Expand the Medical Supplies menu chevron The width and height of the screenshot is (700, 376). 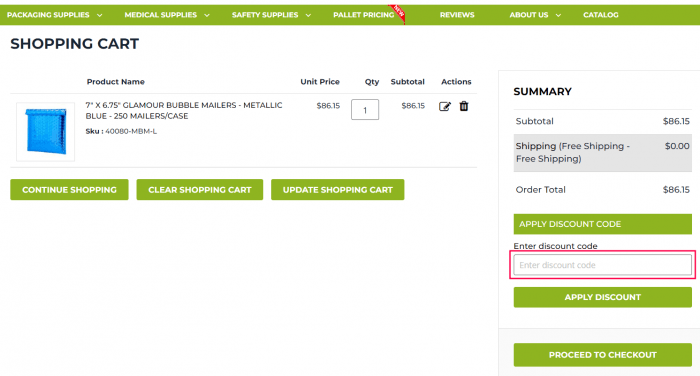point(207,15)
